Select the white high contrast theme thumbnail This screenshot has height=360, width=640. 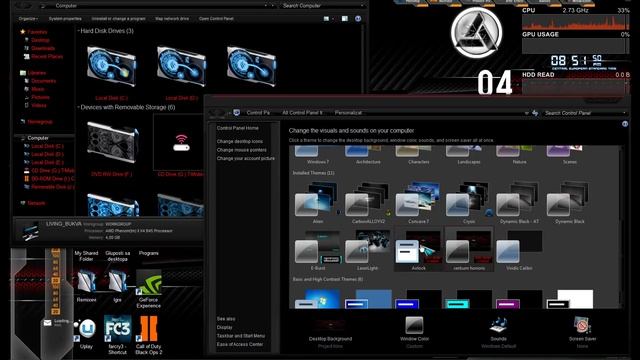point(570,299)
